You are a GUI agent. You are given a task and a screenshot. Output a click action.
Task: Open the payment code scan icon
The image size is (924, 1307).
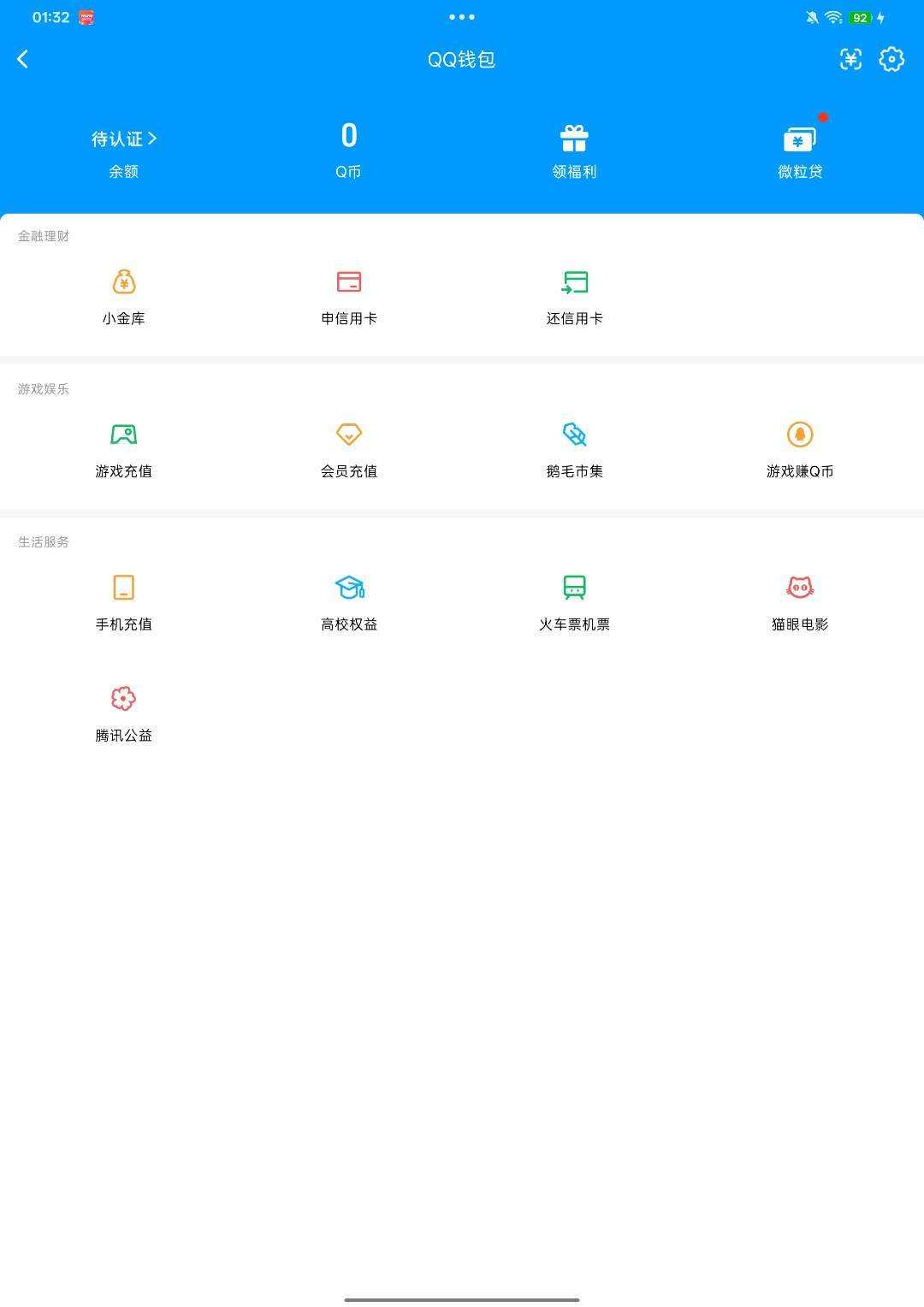coord(850,59)
